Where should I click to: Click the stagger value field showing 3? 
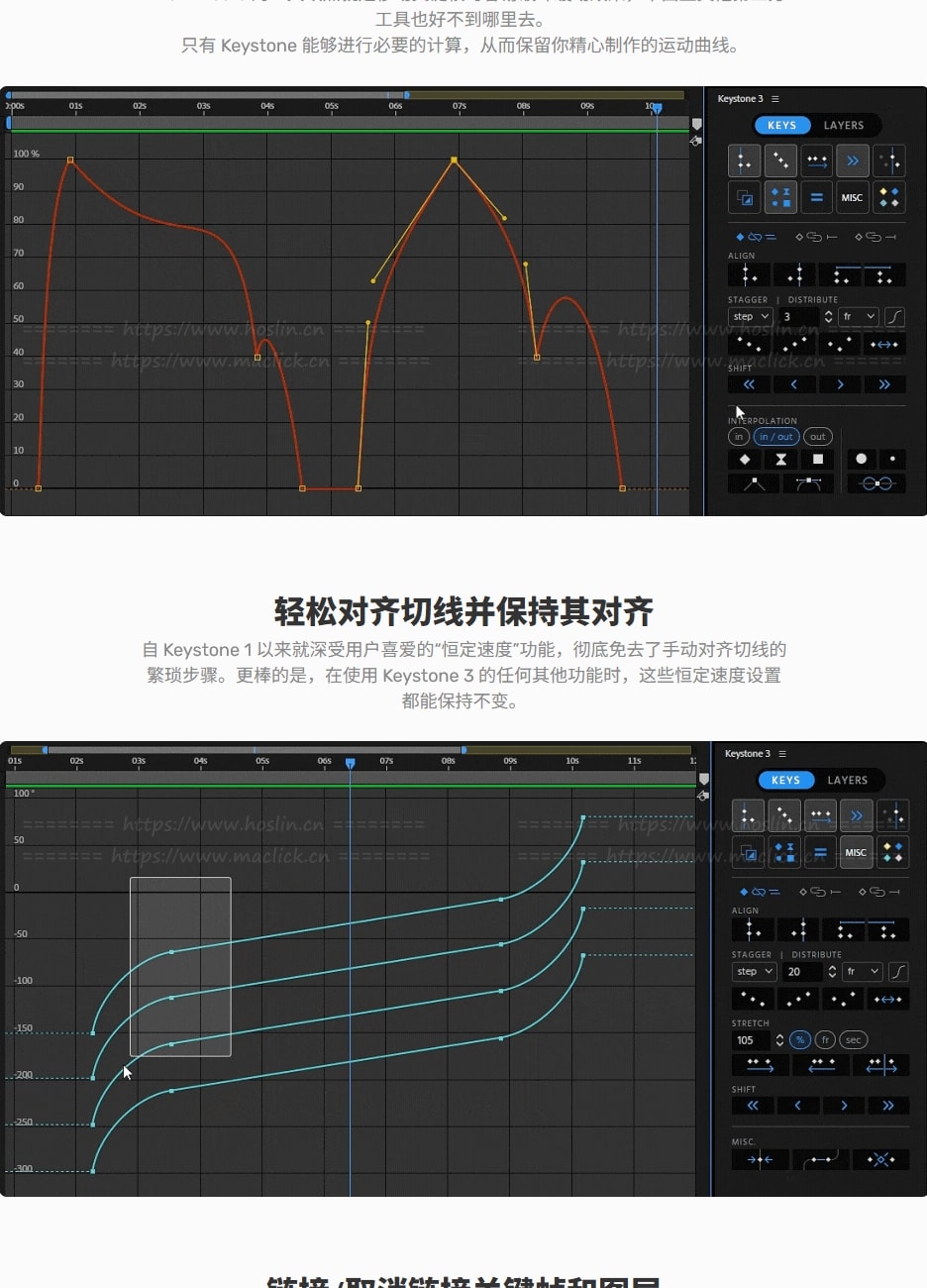click(799, 316)
